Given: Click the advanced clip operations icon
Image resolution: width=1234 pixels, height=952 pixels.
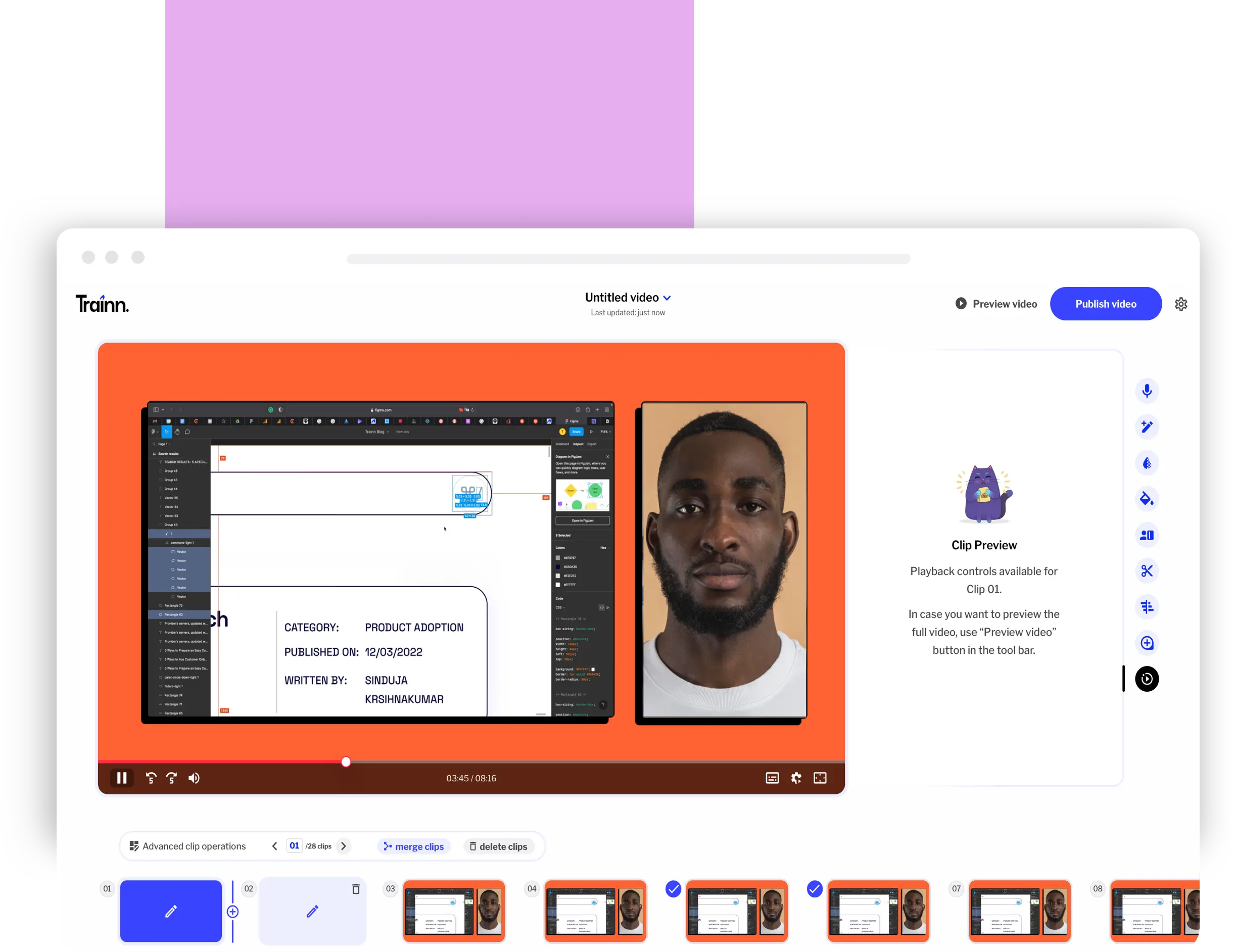Looking at the screenshot, I should pos(133,846).
